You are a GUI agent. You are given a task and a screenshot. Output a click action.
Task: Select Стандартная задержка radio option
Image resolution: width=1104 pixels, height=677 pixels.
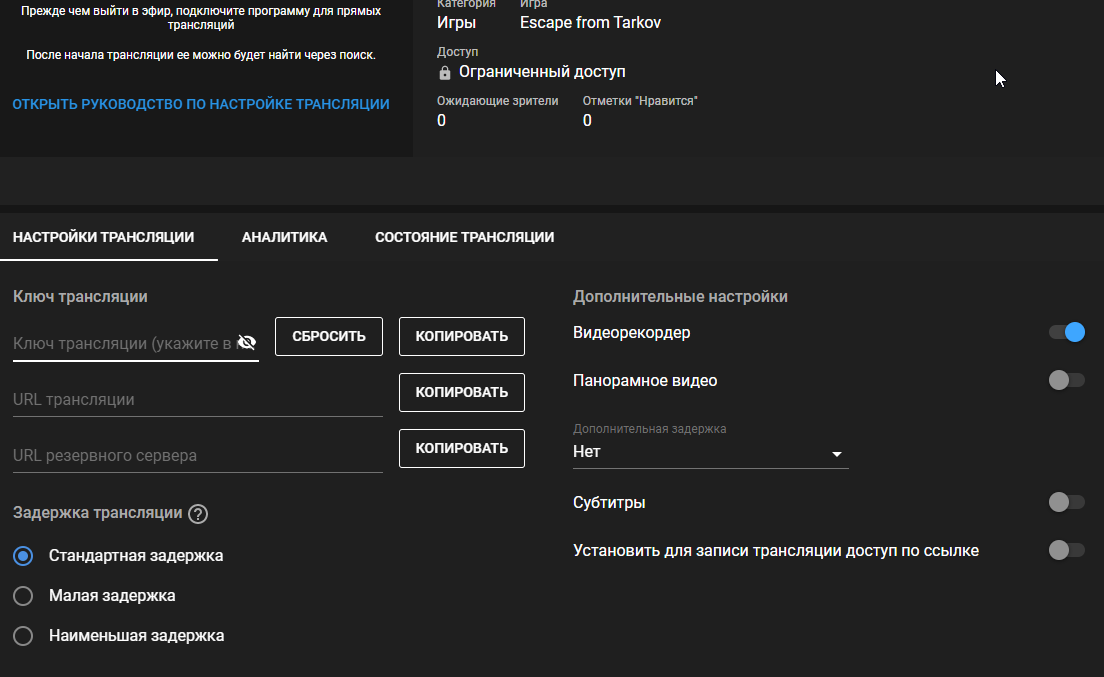pyautogui.click(x=23, y=556)
